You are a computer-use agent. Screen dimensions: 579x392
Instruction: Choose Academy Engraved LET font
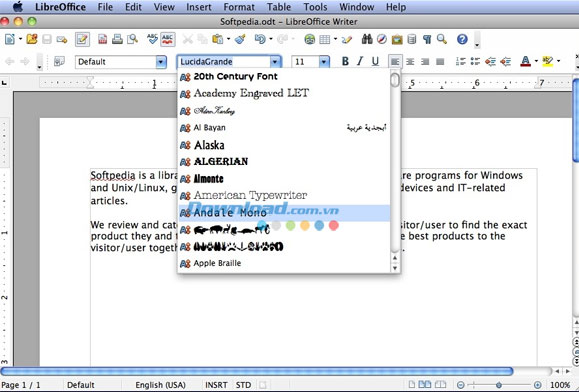point(284,93)
